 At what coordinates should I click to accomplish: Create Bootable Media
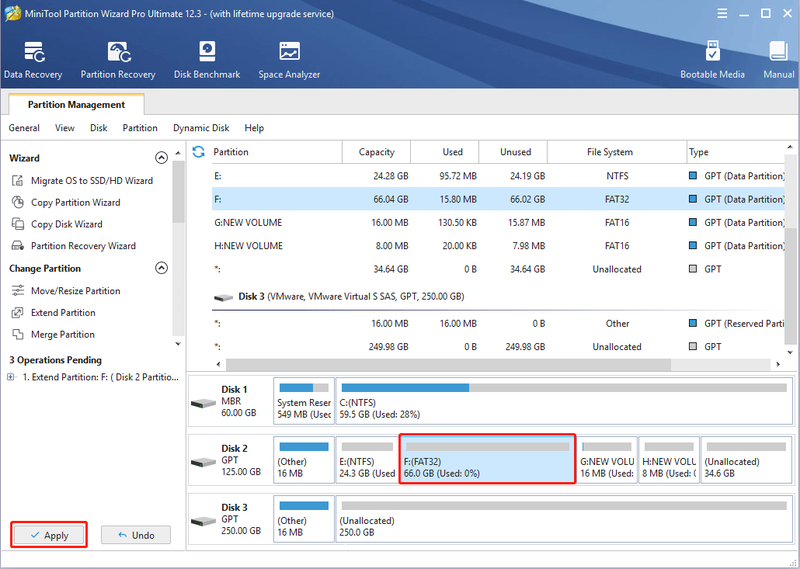click(712, 60)
